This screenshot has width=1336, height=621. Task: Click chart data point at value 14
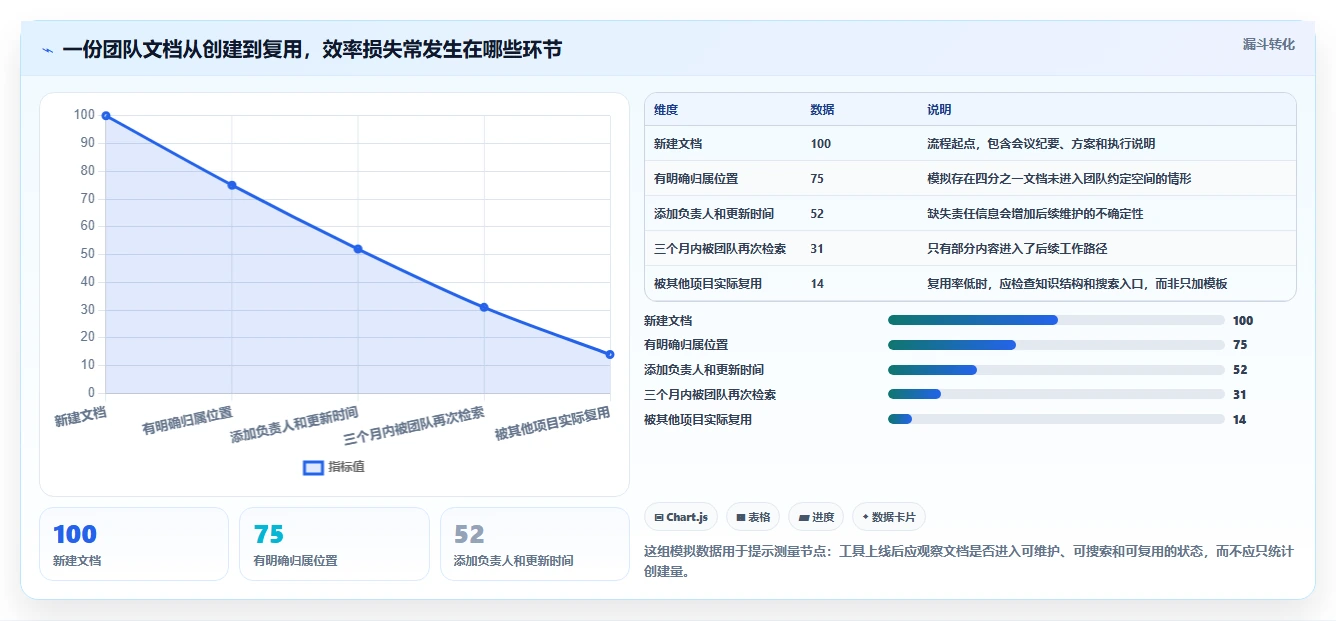coord(610,354)
